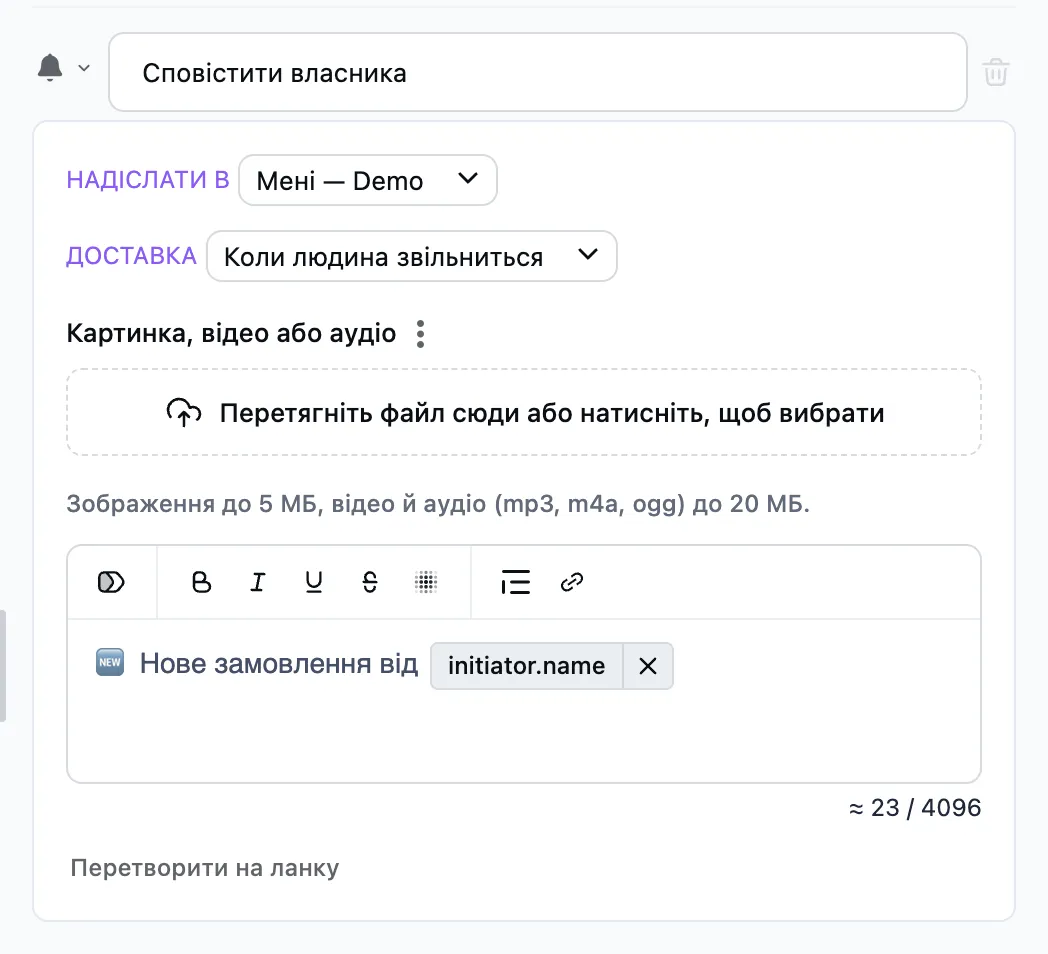Click the variable insert toolbar icon
The height and width of the screenshot is (954, 1048).
pyautogui.click(x=111, y=582)
